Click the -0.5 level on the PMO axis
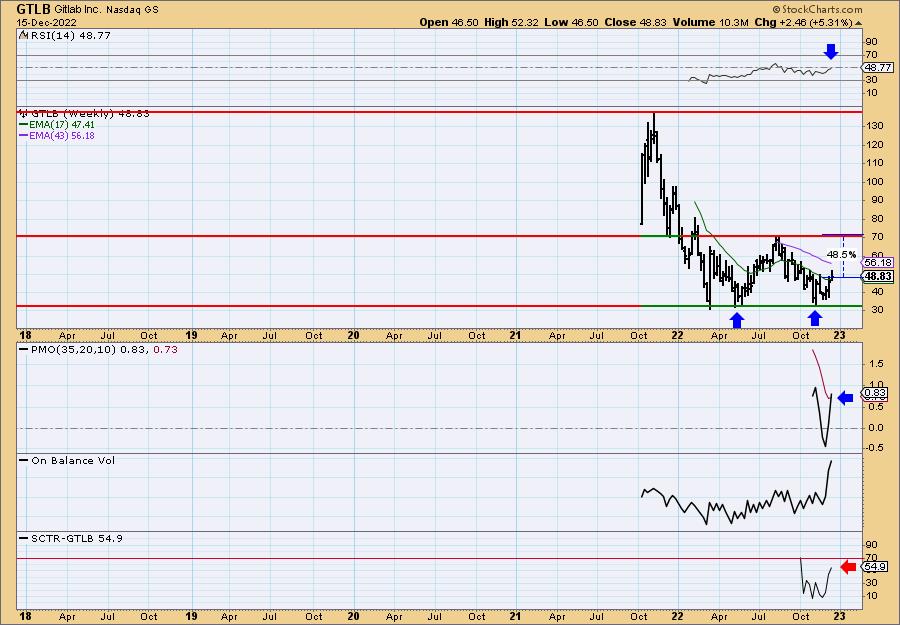This screenshot has height=625, width=900. 874,448
